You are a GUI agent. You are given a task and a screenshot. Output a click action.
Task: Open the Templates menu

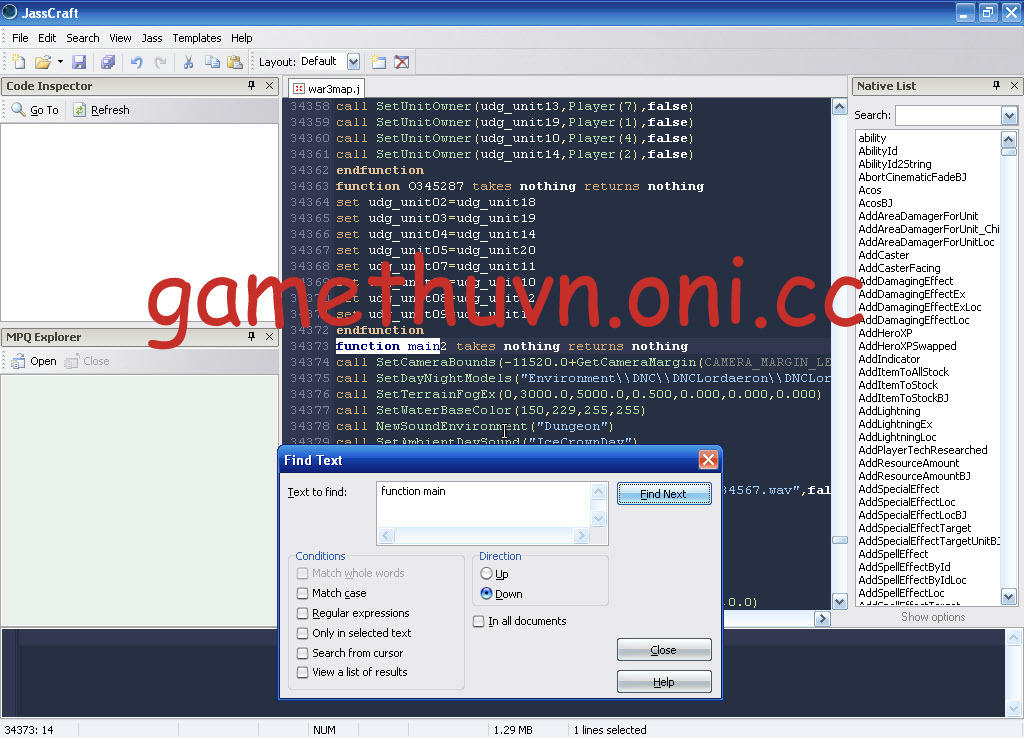[x=197, y=38]
